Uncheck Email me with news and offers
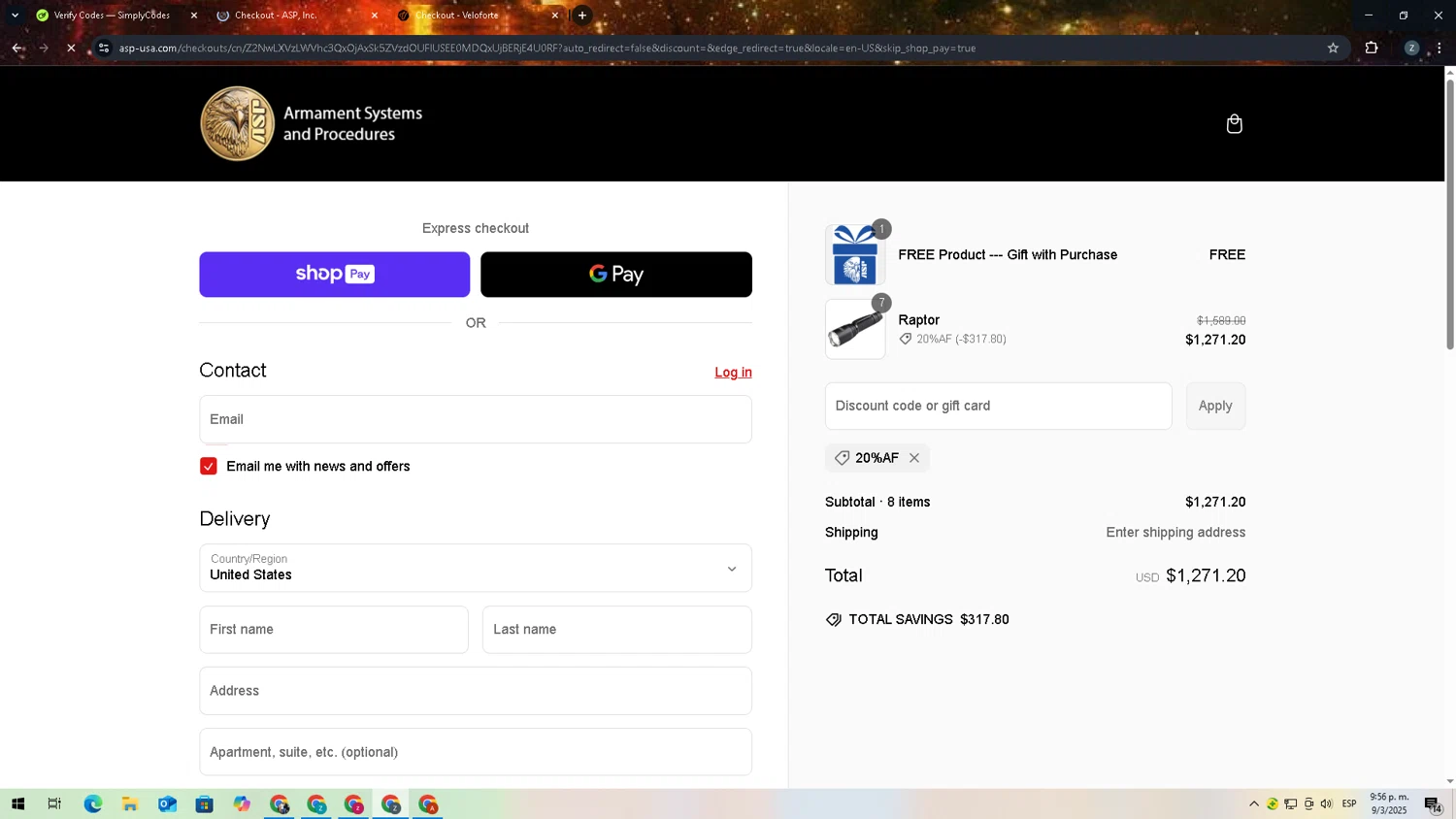1456x819 pixels. click(x=209, y=467)
